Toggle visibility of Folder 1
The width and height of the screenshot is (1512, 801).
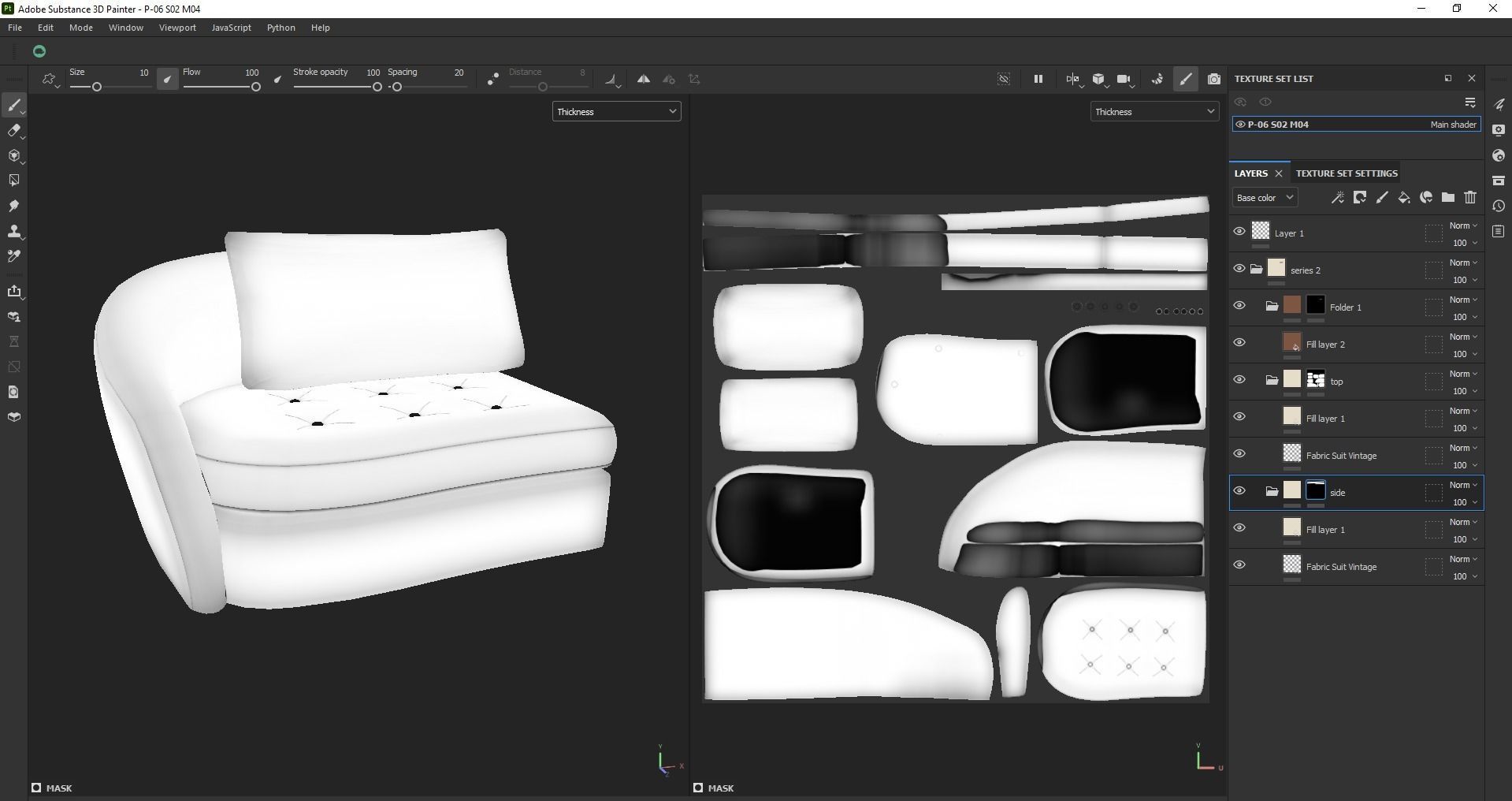click(1239, 306)
